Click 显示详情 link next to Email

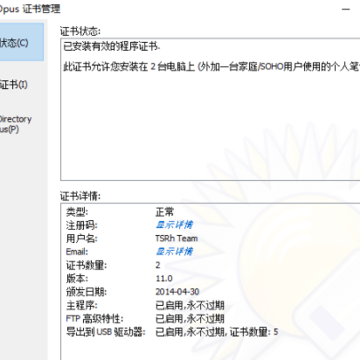174,251
